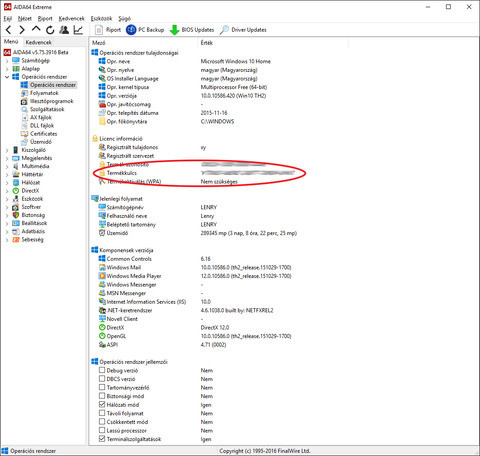Go up one level with the up arrow icon
Viewport: 480px width, 456px height.
pyautogui.click(x=36, y=29)
